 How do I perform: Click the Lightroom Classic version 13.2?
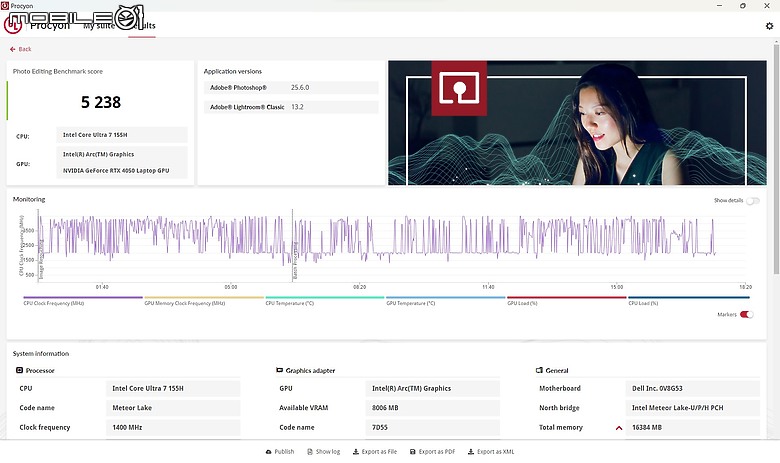(297, 107)
